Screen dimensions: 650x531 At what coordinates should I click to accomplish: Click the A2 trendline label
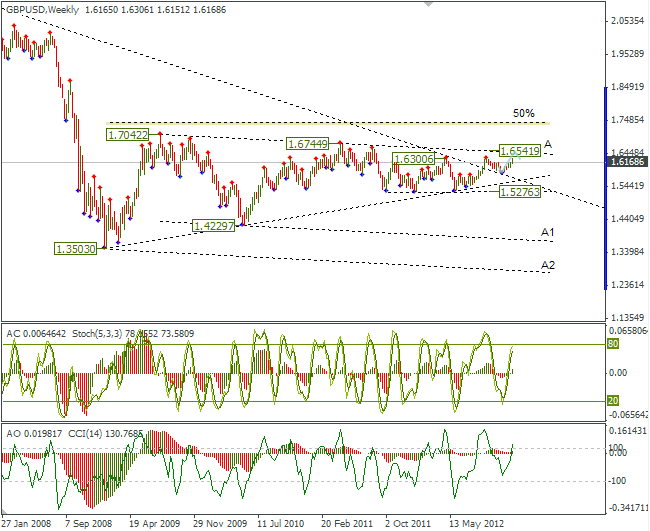click(548, 264)
